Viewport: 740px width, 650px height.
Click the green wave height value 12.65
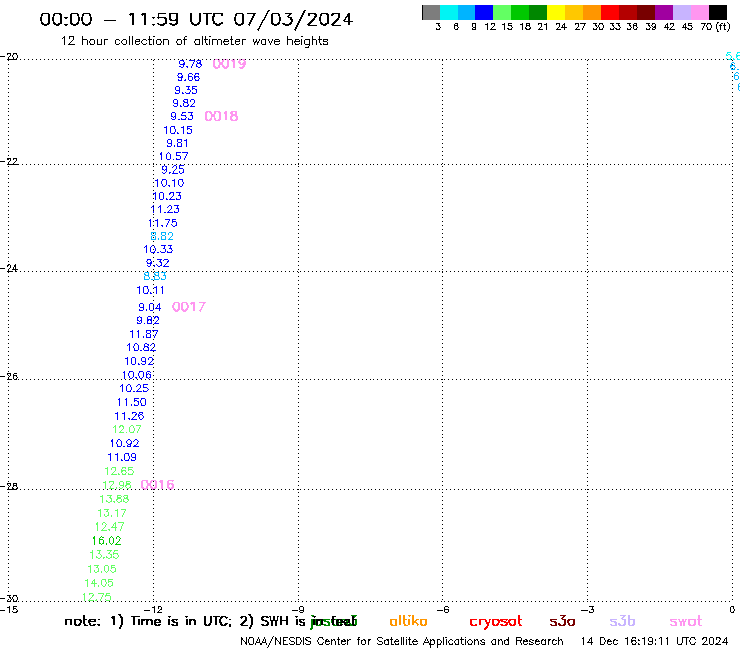[119, 471]
